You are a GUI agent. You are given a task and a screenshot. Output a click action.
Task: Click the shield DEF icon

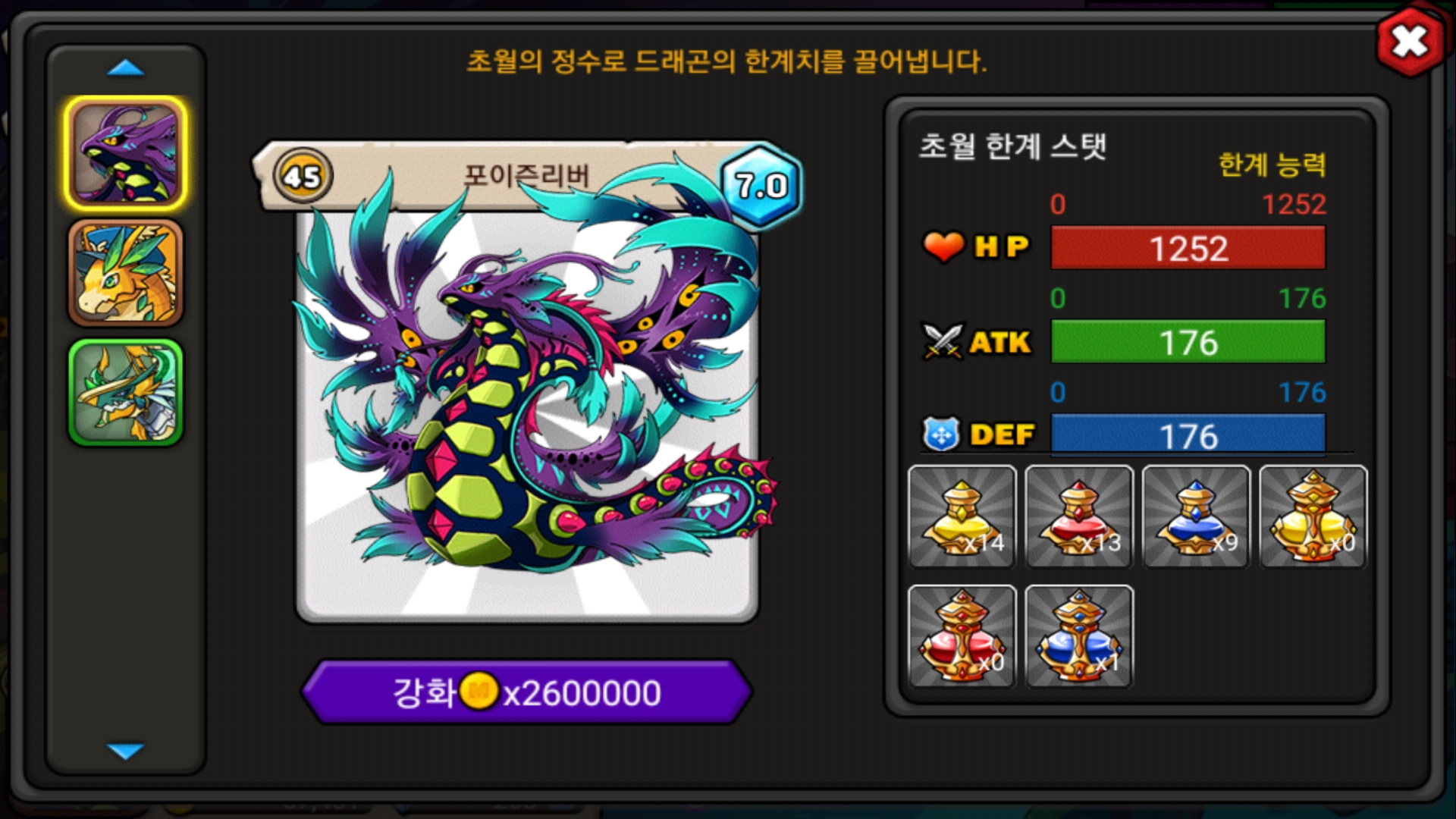pos(941,435)
